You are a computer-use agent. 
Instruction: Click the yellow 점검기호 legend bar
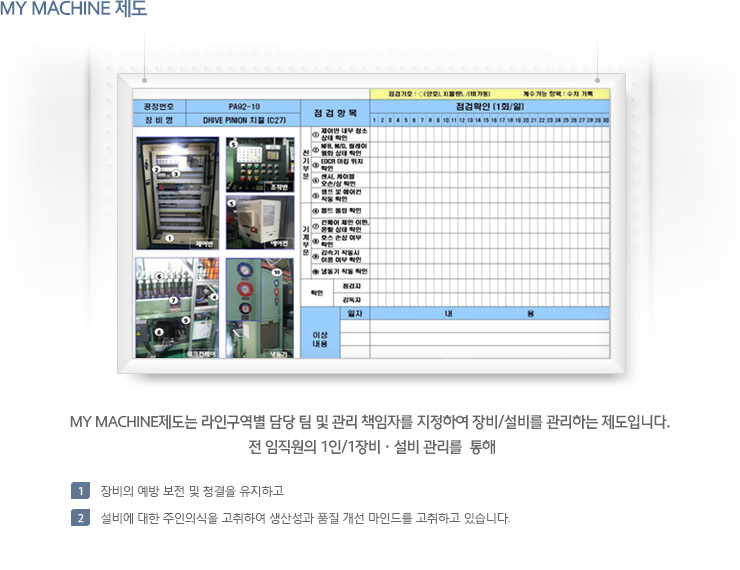[490, 94]
